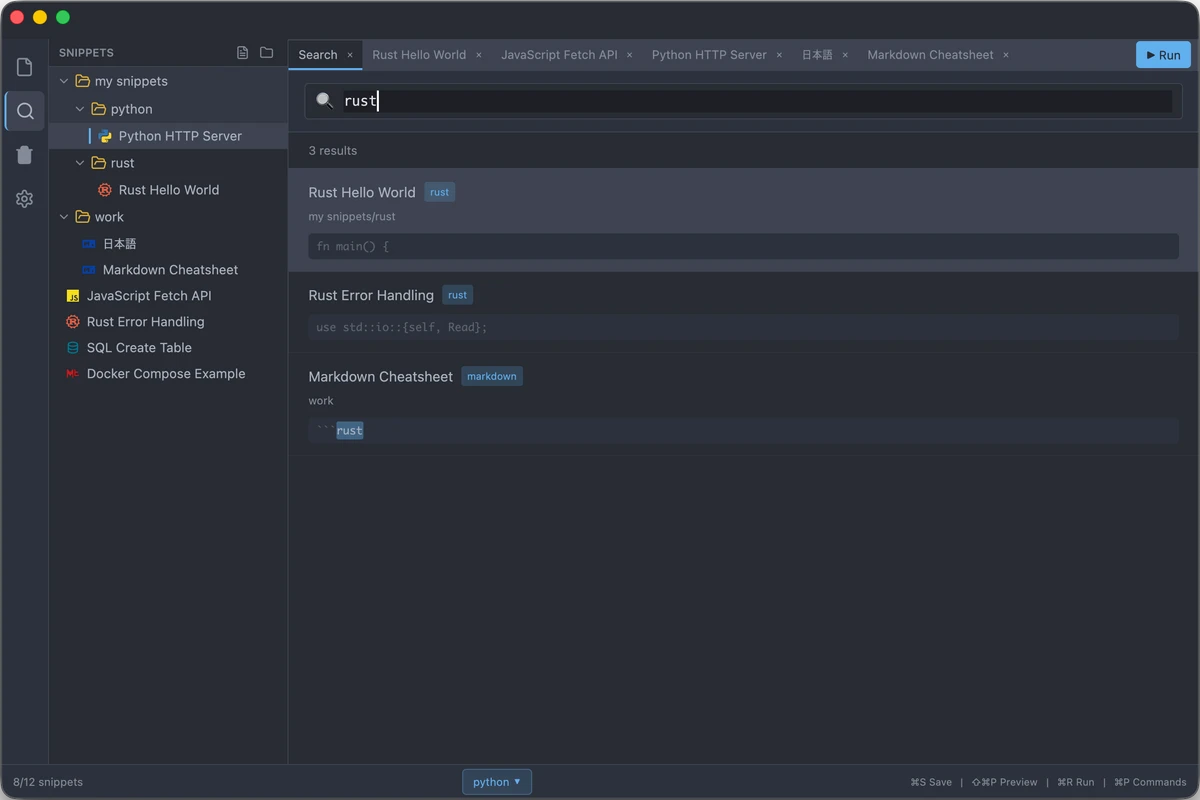1200x800 pixels.
Task: Collapse the python folder chevron
Action: 80,109
